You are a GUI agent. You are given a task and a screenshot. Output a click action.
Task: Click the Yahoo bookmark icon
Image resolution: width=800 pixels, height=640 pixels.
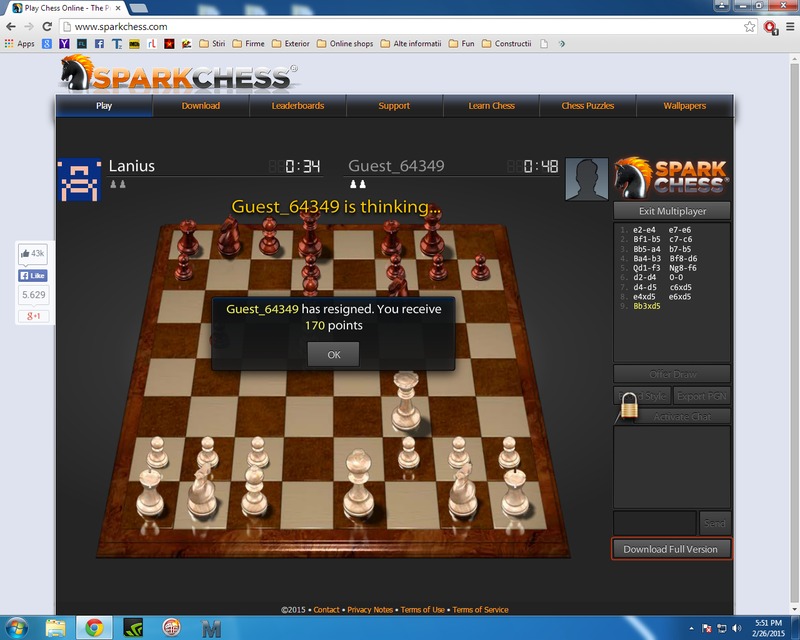coord(64,44)
